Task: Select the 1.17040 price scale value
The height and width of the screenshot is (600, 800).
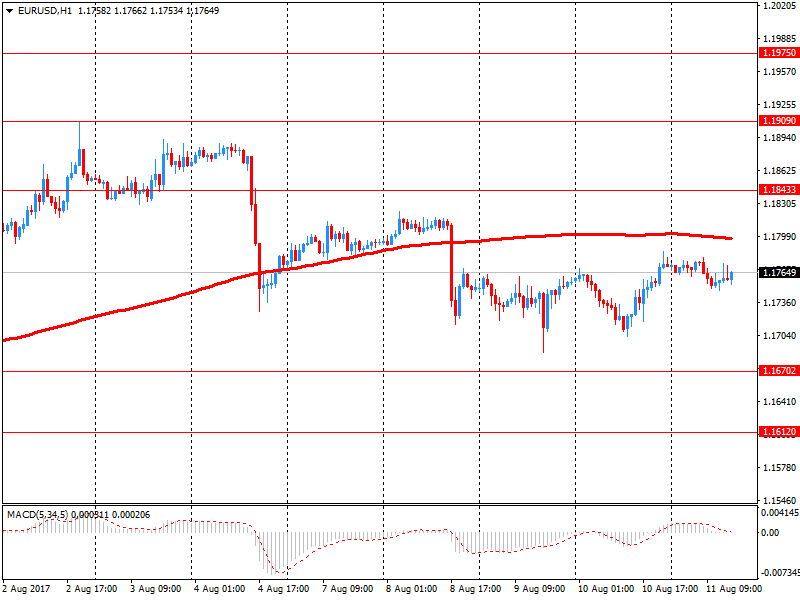Action: point(780,336)
